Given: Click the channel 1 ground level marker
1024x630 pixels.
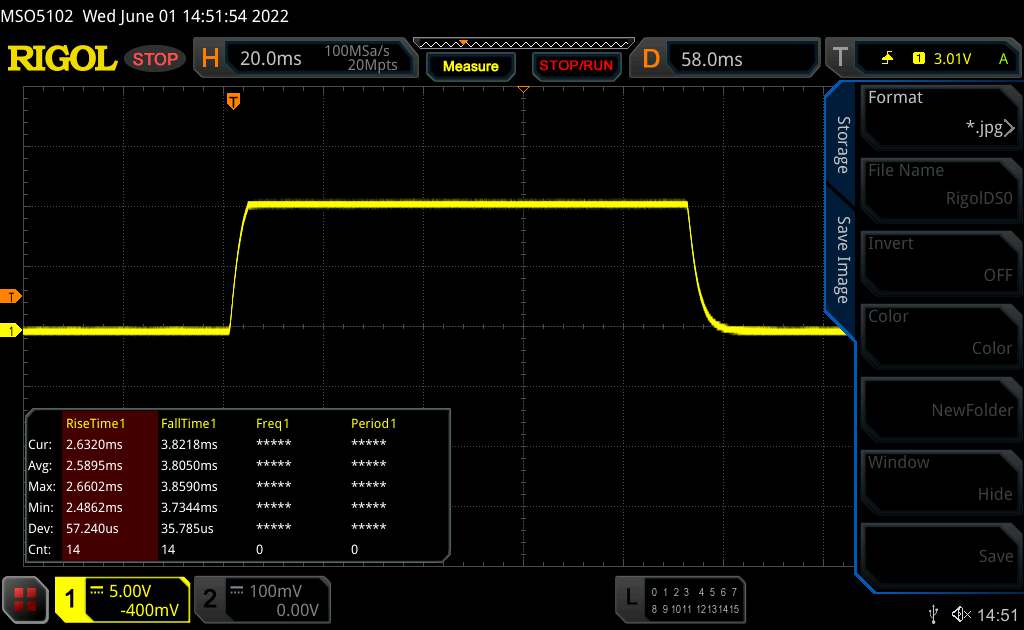Looking at the screenshot, I should (11, 330).
